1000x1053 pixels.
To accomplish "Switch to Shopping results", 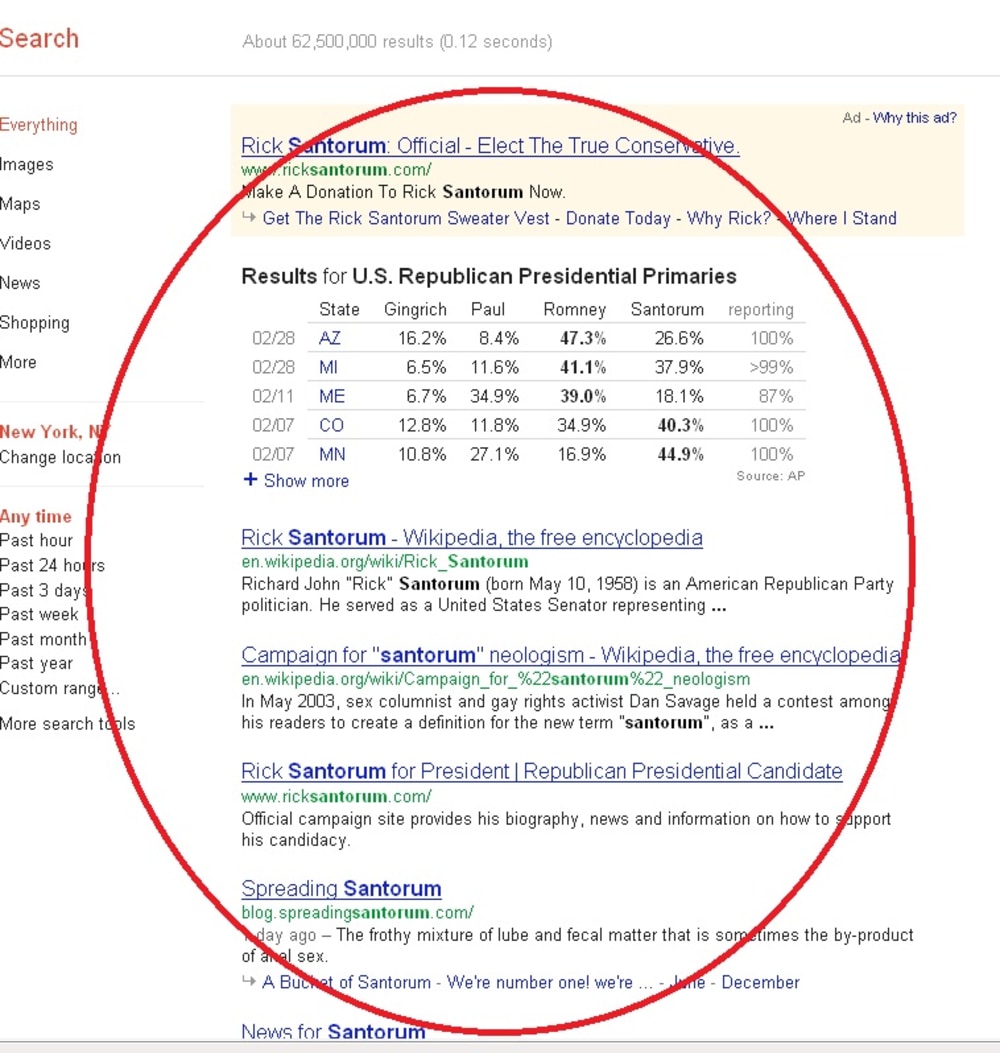I will (34, 323).
